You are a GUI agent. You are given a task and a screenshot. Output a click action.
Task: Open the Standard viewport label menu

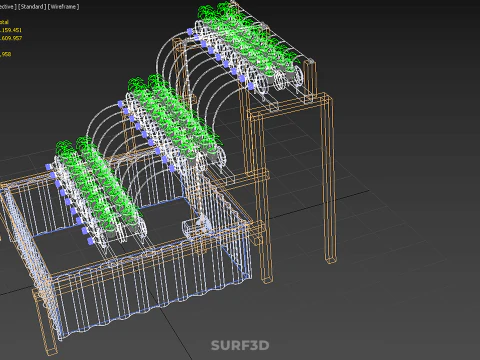[31, 7]
